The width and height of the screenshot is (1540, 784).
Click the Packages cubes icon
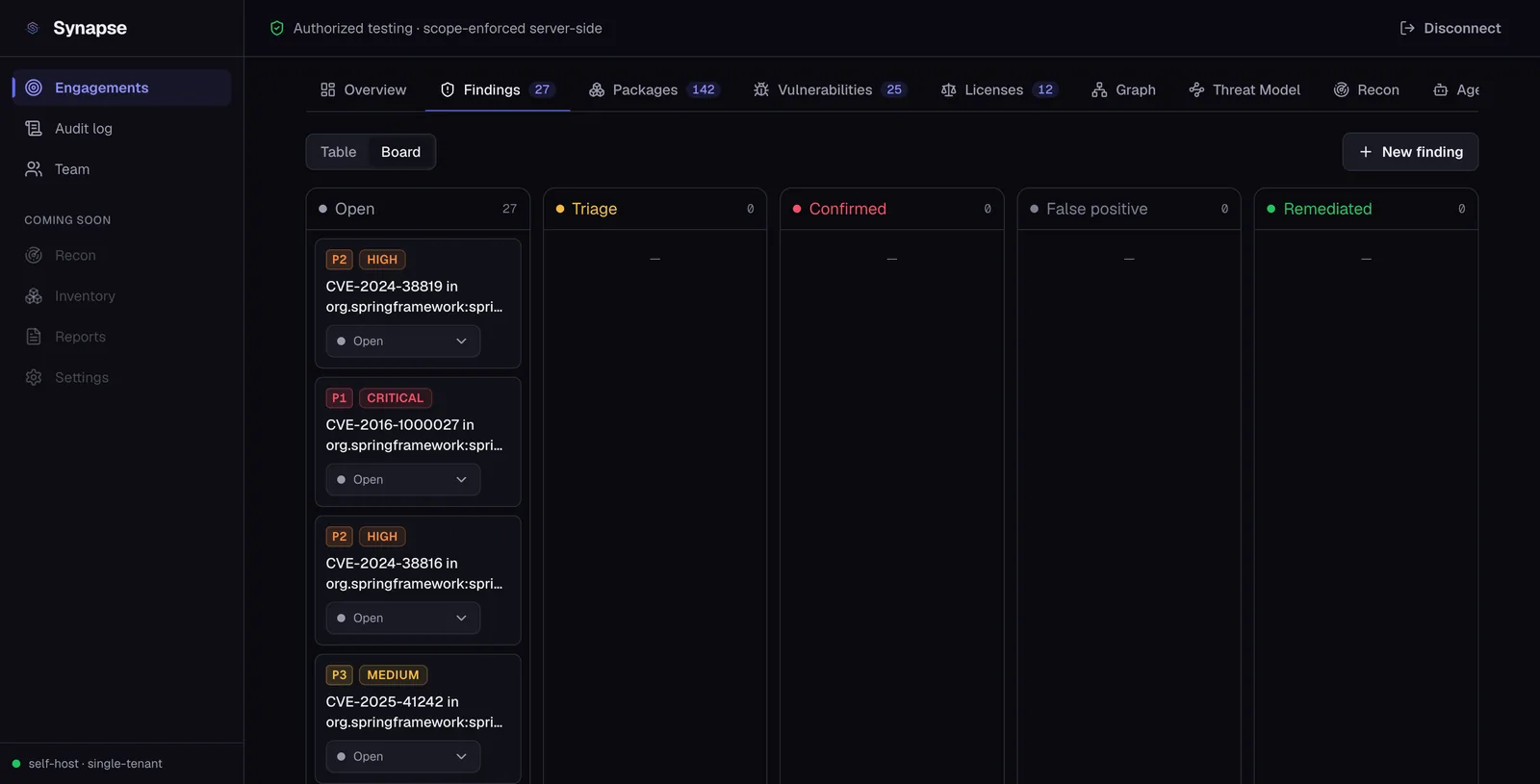click(597, 89)
